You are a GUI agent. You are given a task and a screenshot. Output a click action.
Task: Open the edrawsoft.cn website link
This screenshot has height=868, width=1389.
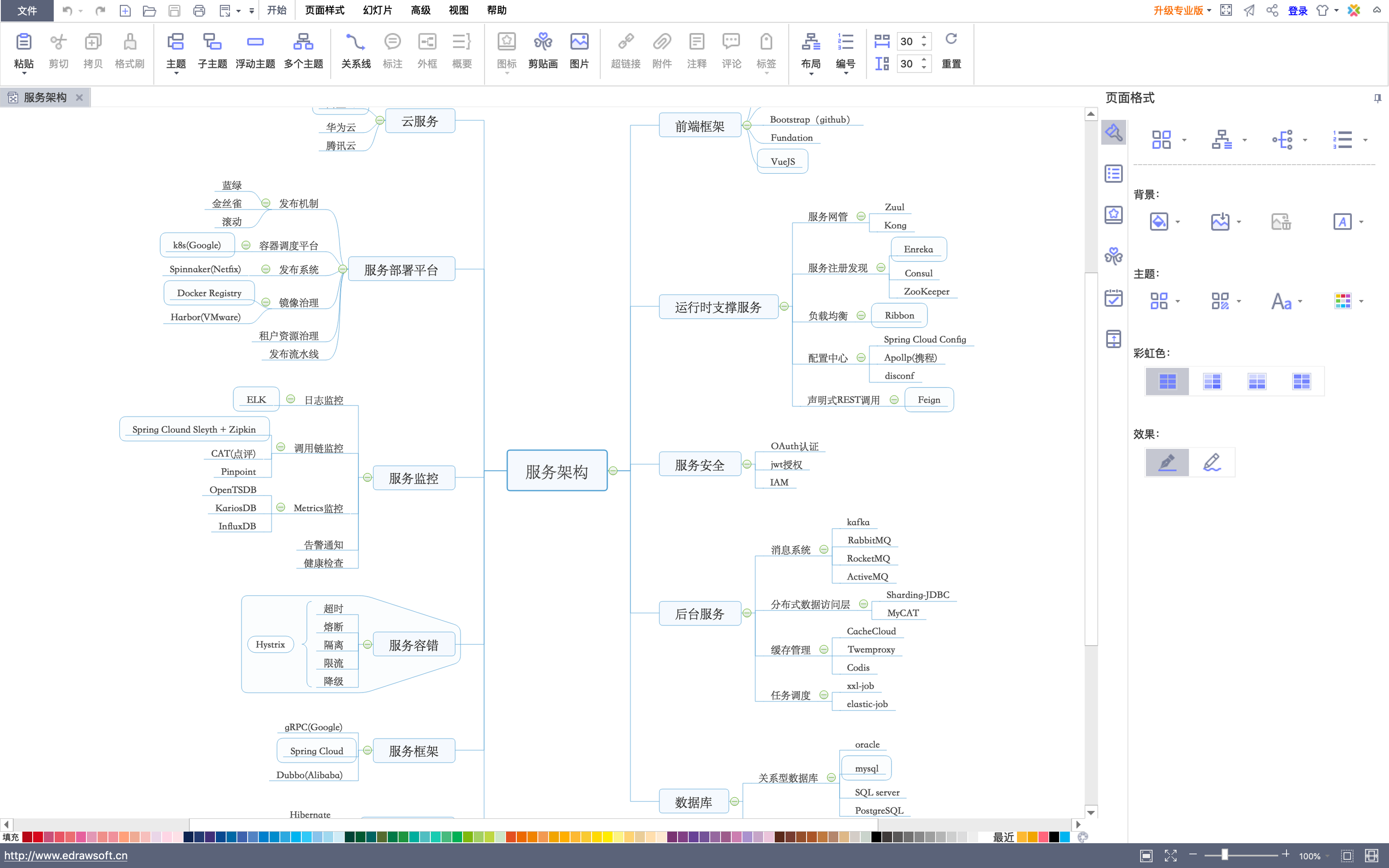click(x=66, y=855)
